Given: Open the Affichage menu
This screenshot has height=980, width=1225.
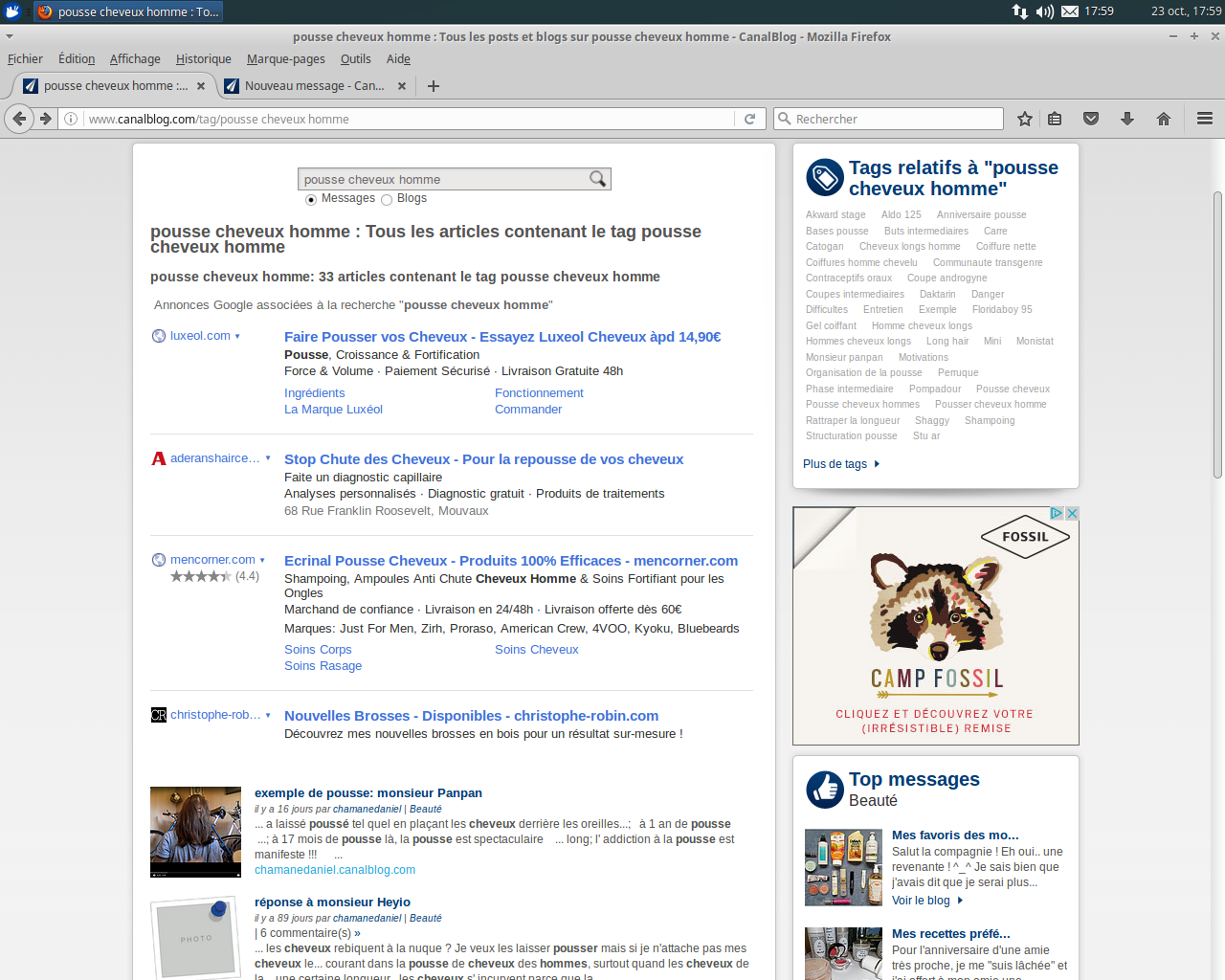Looking at the screenshot, I should pos(135,59).
